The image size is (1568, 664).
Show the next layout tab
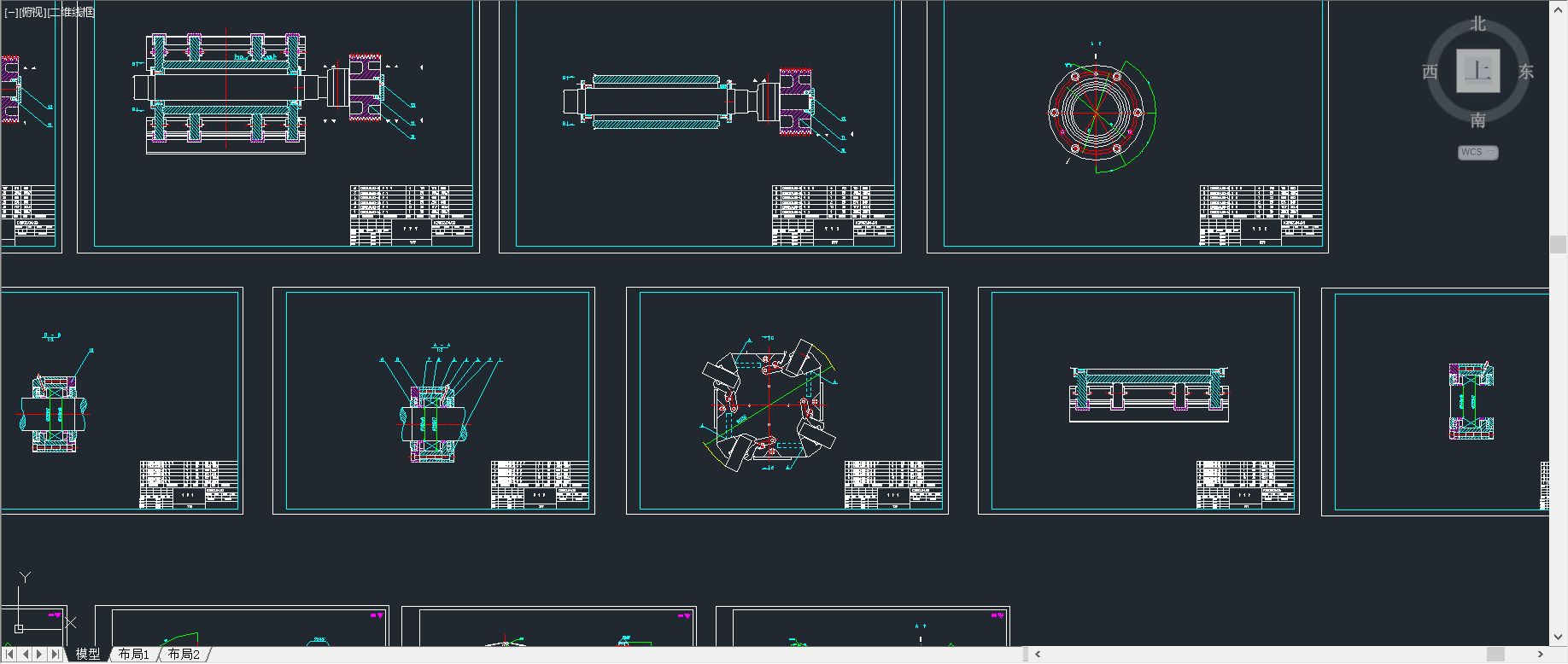[40, 655]
